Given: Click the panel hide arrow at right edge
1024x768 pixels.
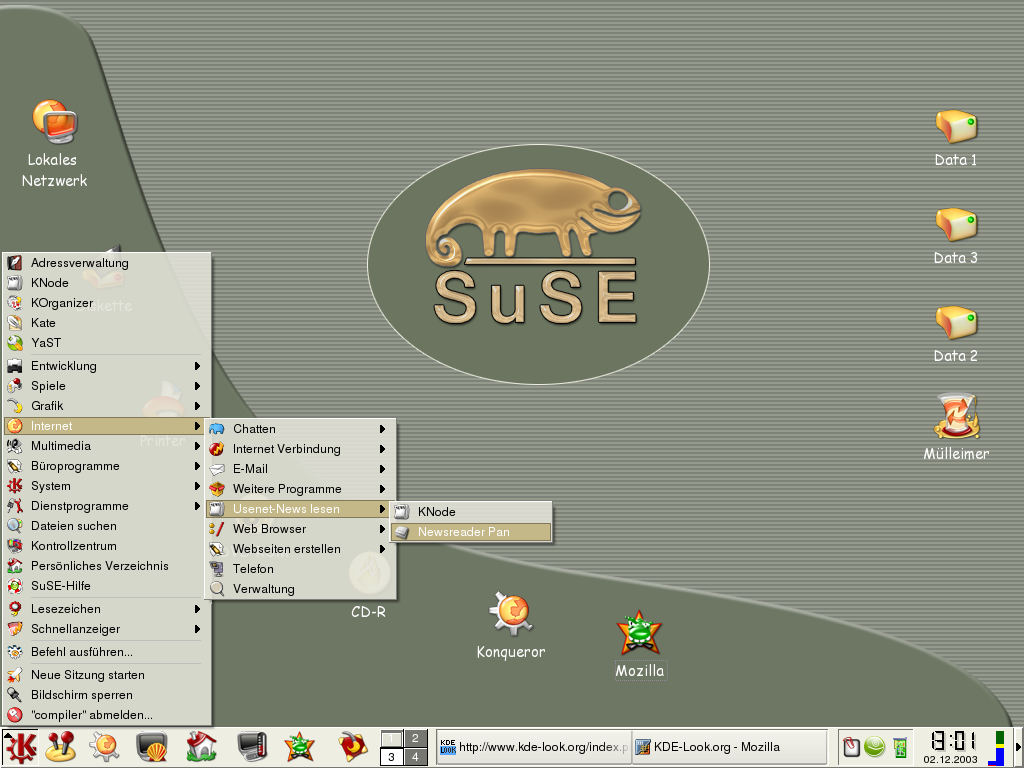Looking at the screenshot, I should (x=1018, y=747).
